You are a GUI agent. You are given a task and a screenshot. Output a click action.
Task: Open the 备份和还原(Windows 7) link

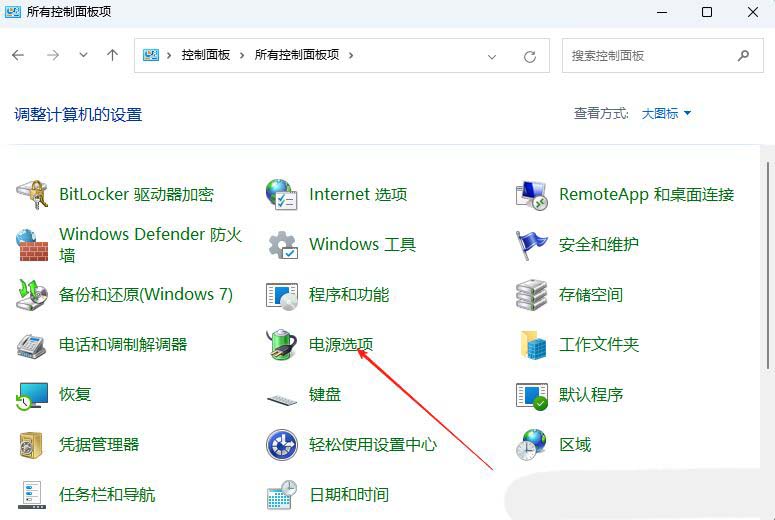point(146,295)
